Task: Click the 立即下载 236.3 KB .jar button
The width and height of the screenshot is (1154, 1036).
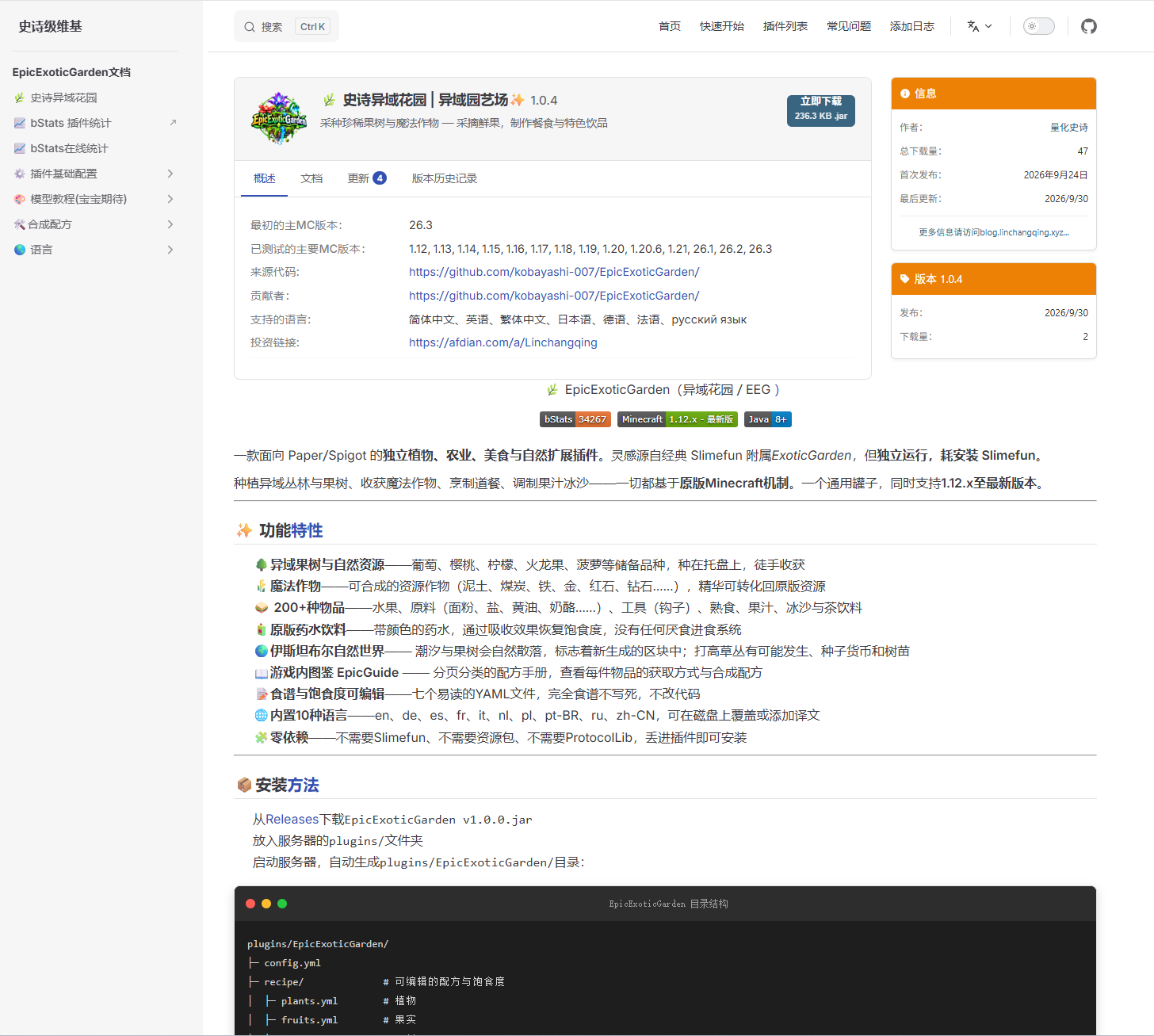Action: 821,111
